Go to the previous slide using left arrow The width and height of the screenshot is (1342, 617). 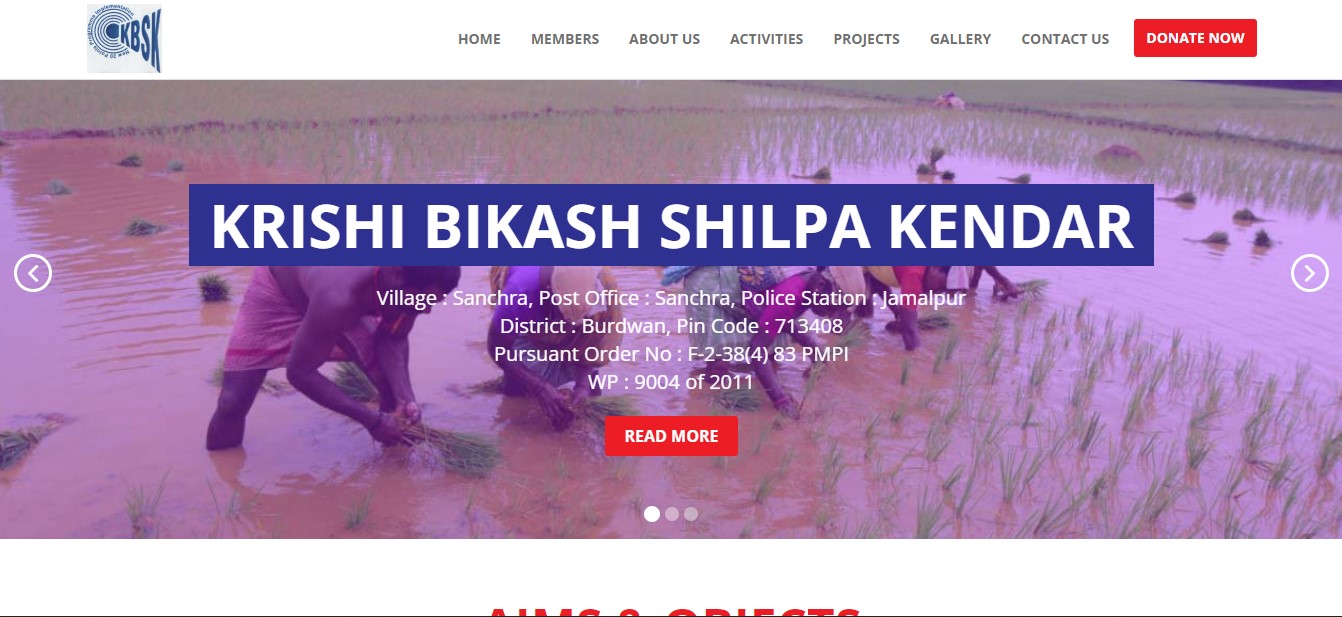click(33, 273)
